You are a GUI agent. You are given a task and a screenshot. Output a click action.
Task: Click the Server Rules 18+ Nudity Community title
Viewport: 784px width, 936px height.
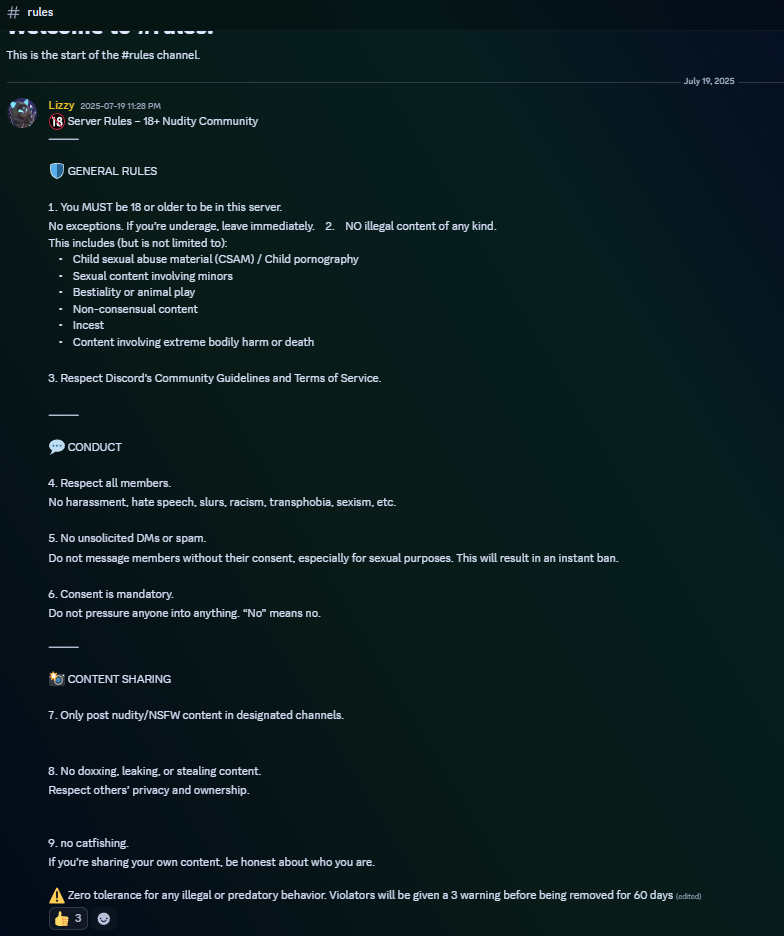162,121
